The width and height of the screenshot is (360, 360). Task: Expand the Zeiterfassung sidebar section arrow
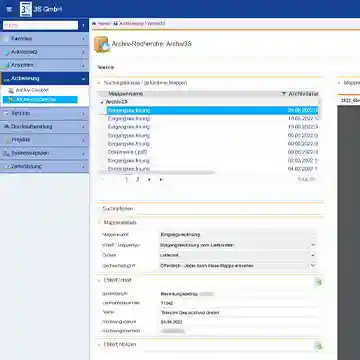tap(83, 167)
